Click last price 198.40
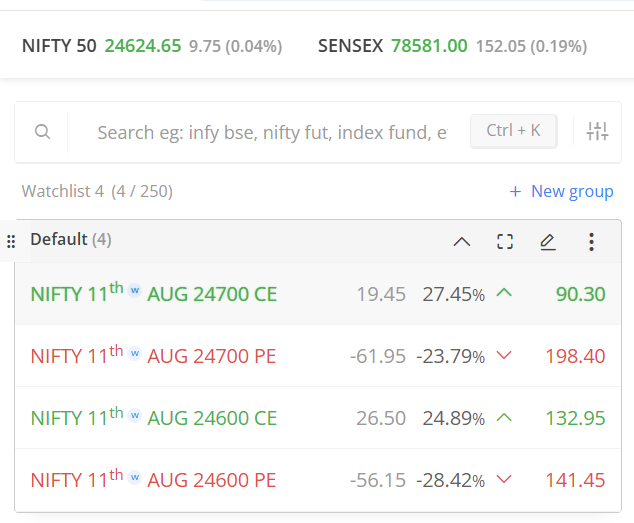The height and width of the screenshot is (523, 634). 575,356
